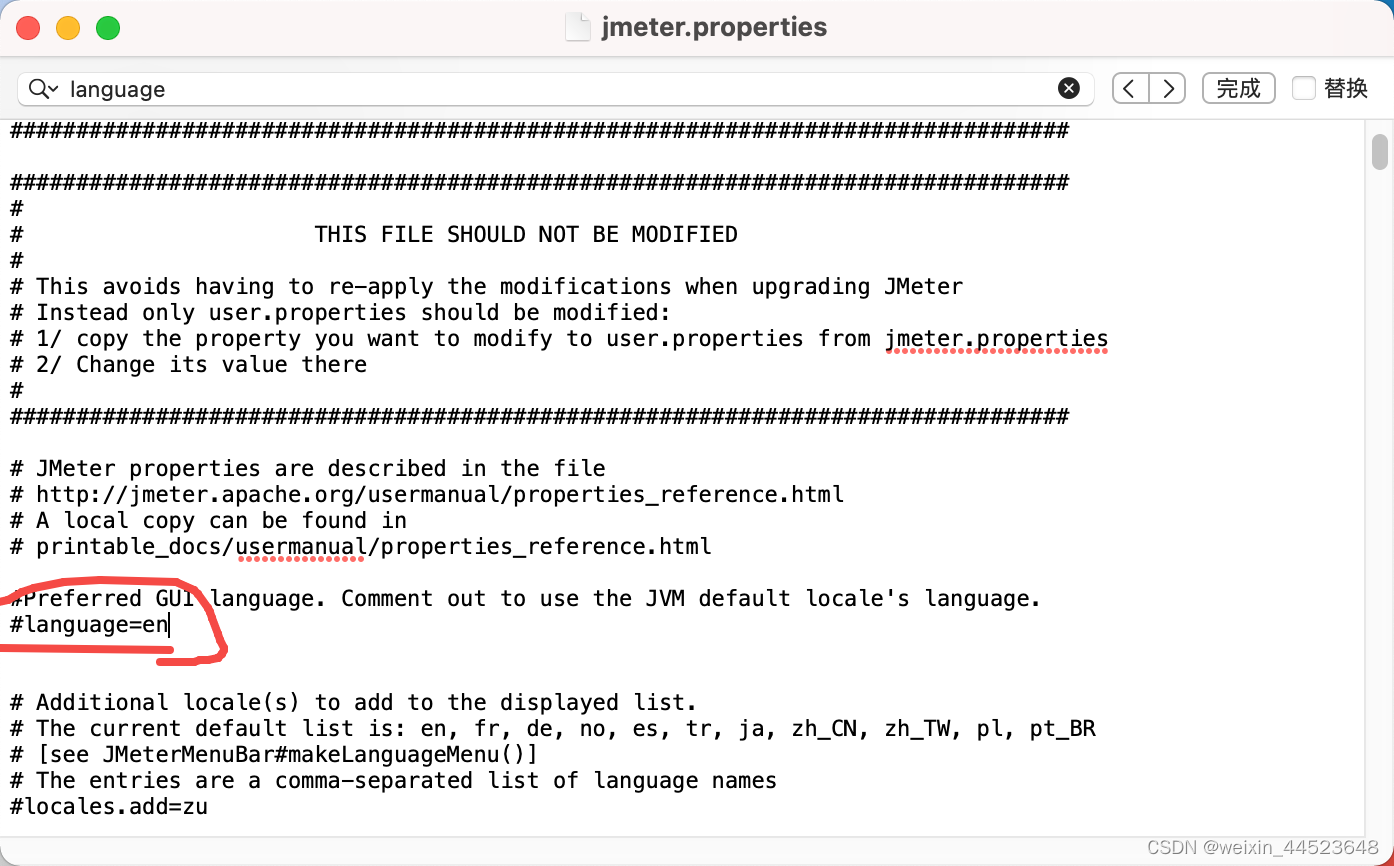Open the search options magnifier dropdown
The height and width of the screenshot is (866, 1394).
tap(43, 89)
